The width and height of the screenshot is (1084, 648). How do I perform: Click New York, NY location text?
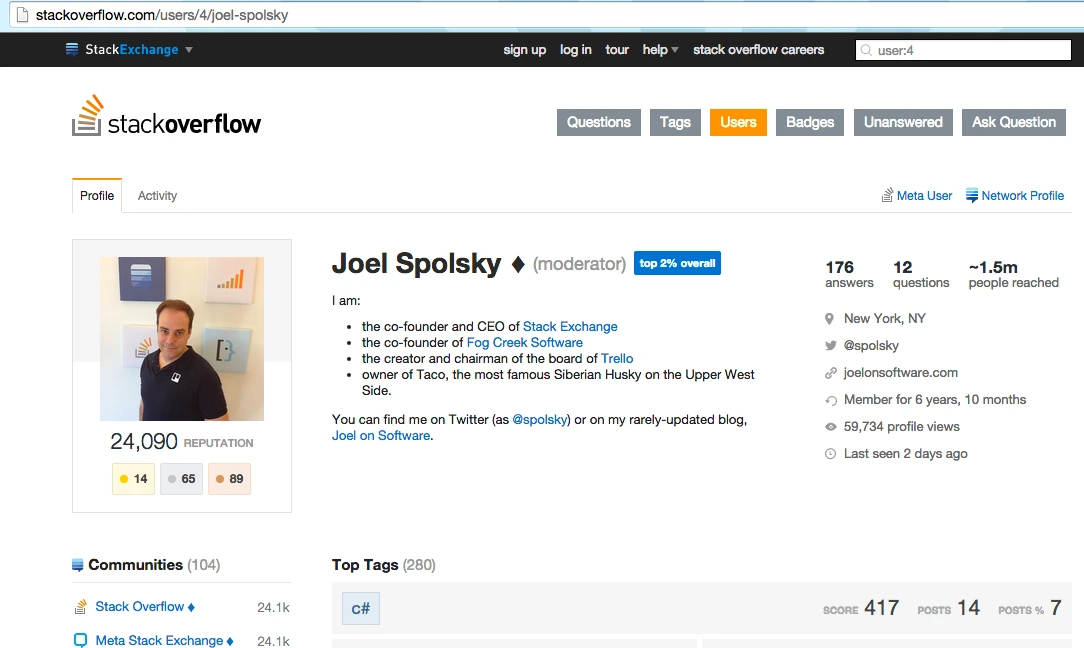coord(884,319)
